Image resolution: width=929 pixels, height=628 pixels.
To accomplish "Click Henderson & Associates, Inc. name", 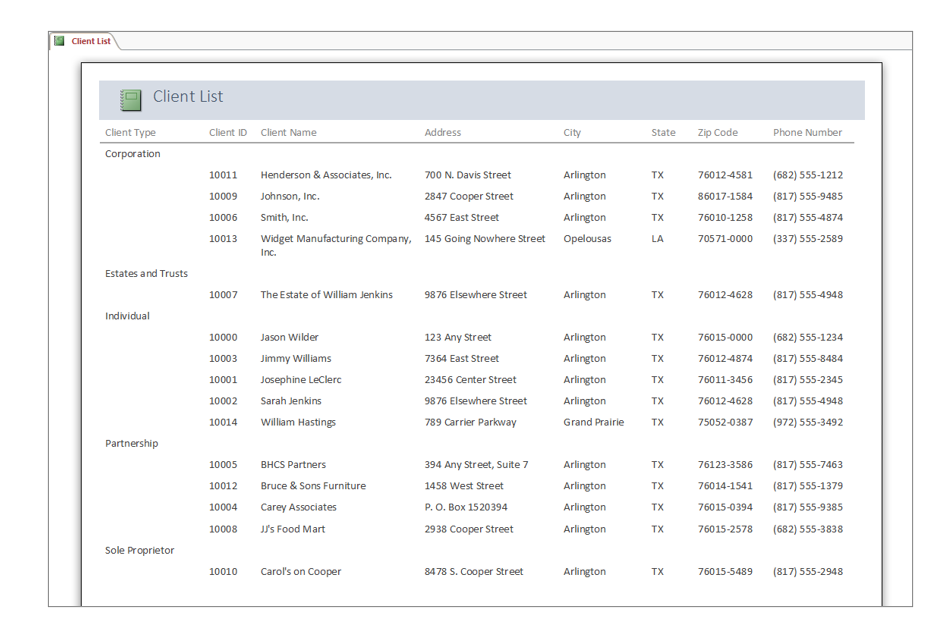I will click(x=326, y=175).
